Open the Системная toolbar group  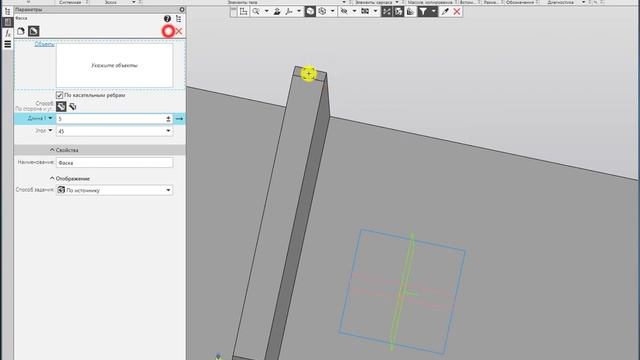(x=70, y=2)
